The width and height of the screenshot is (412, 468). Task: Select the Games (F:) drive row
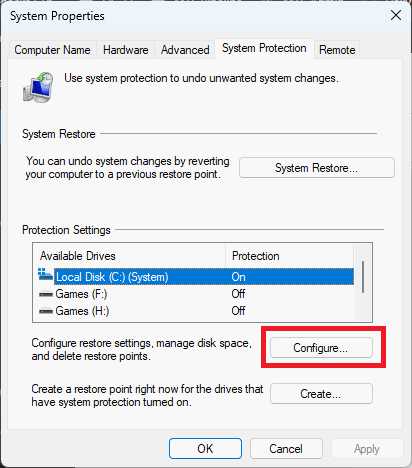196,294
